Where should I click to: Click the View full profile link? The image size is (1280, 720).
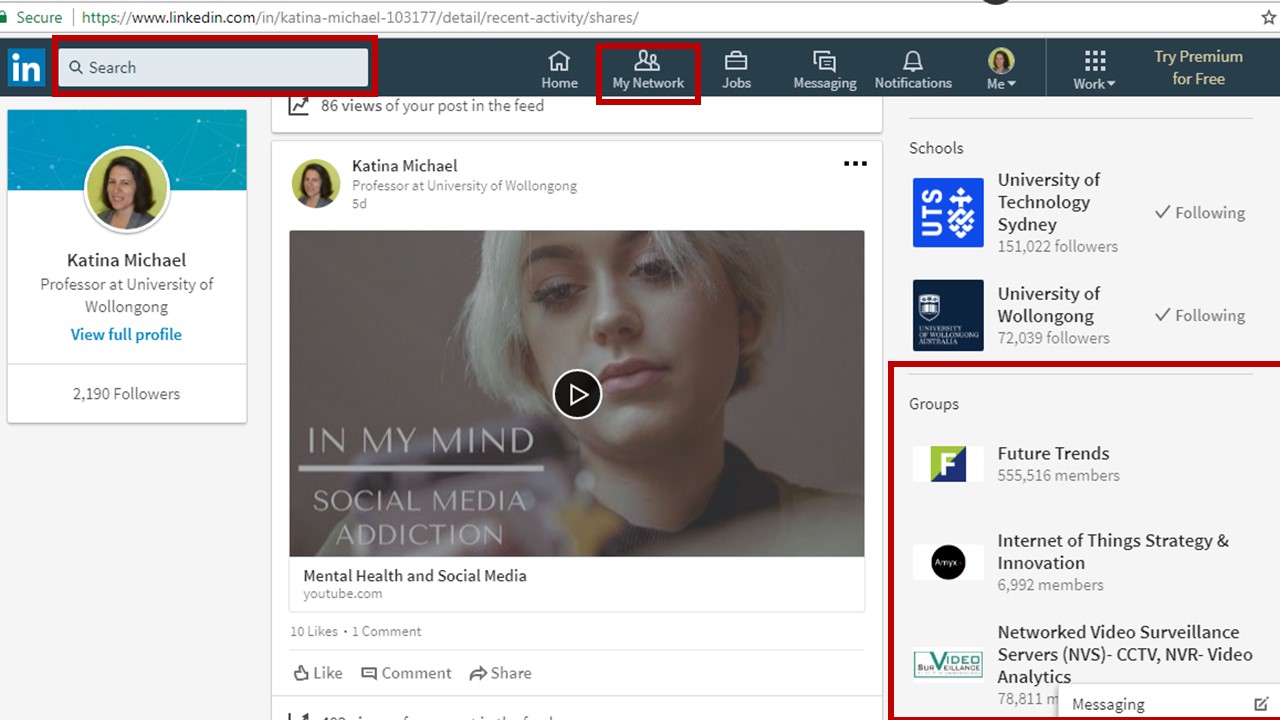click(126, 334)
